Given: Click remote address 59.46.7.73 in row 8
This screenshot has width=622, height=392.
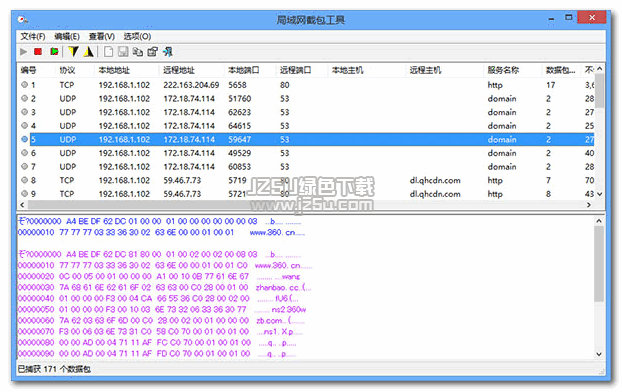Looking at the screenshot, I should pos(182,181).
